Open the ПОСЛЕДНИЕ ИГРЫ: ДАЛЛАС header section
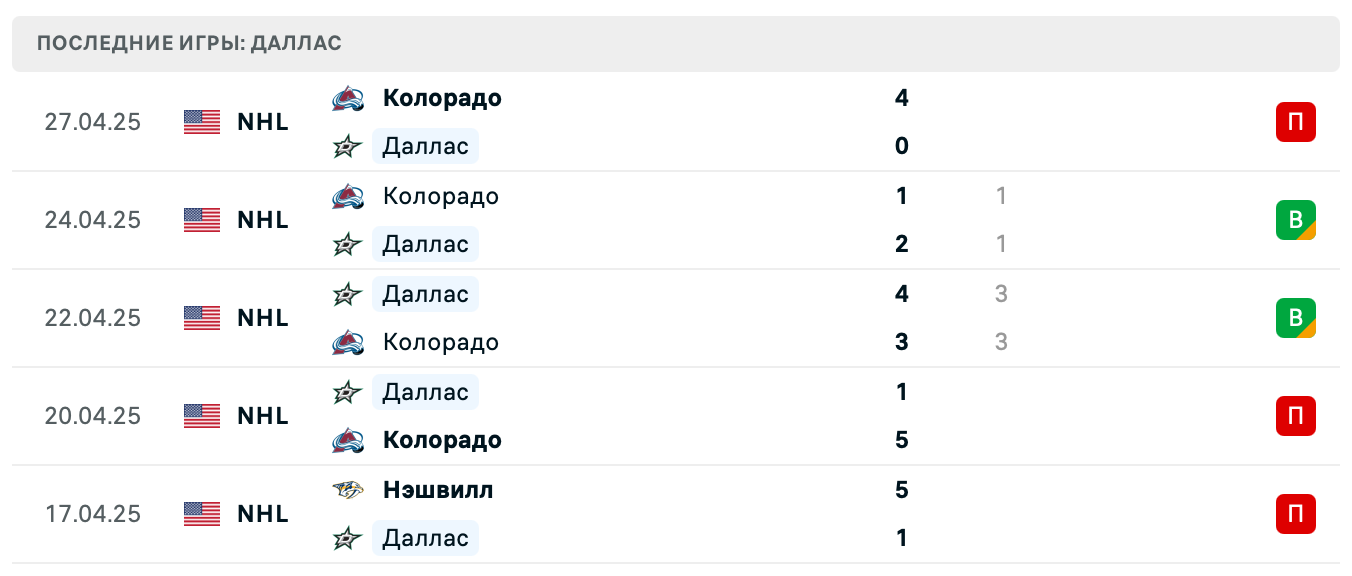1352x576 pixels. click(x=188, y=43)
